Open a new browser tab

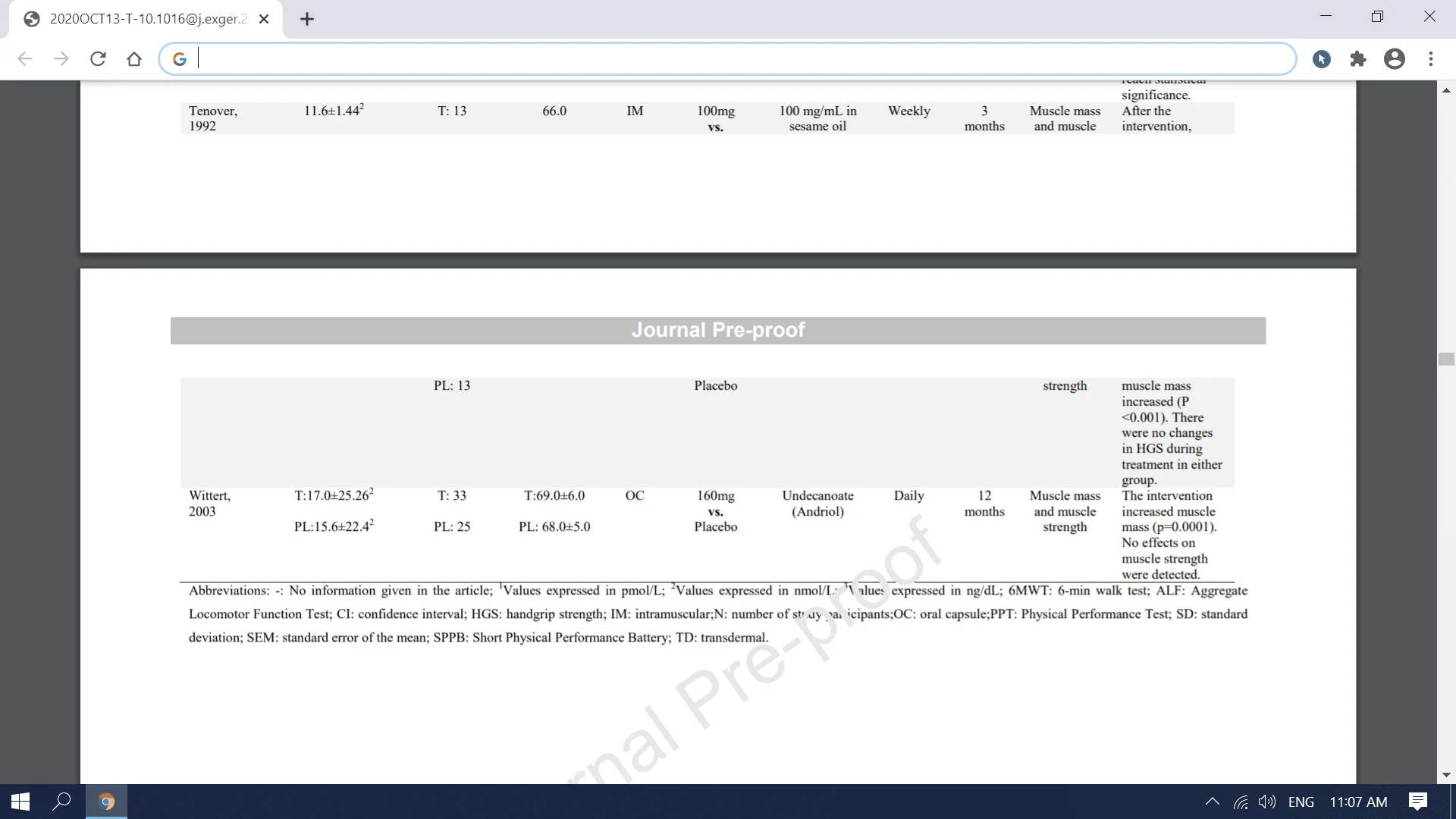pyautogui.click(x=307, y=19)
